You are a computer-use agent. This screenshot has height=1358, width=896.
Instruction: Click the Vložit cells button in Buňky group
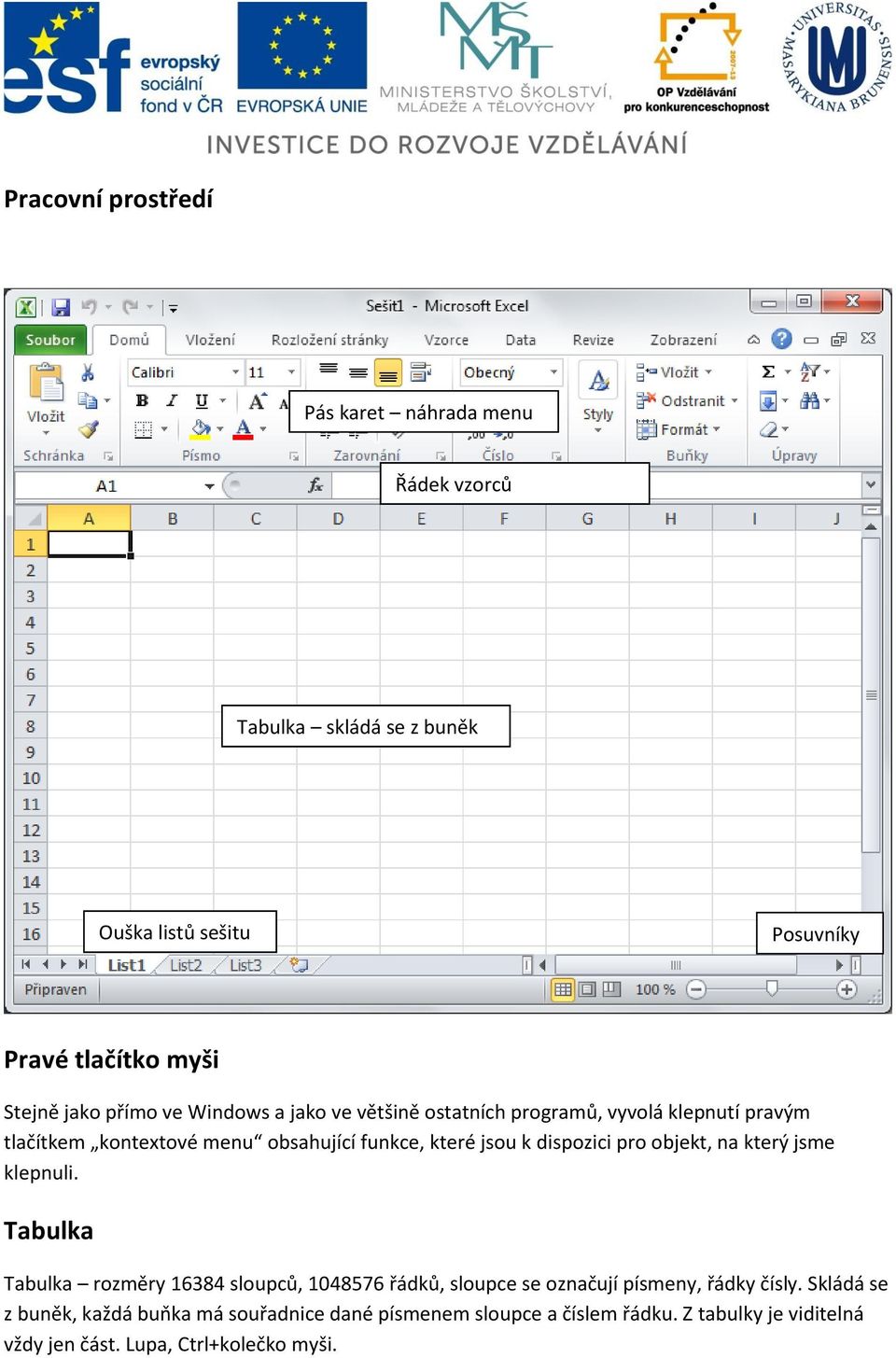pyautogui.click(x=674, y=372)
